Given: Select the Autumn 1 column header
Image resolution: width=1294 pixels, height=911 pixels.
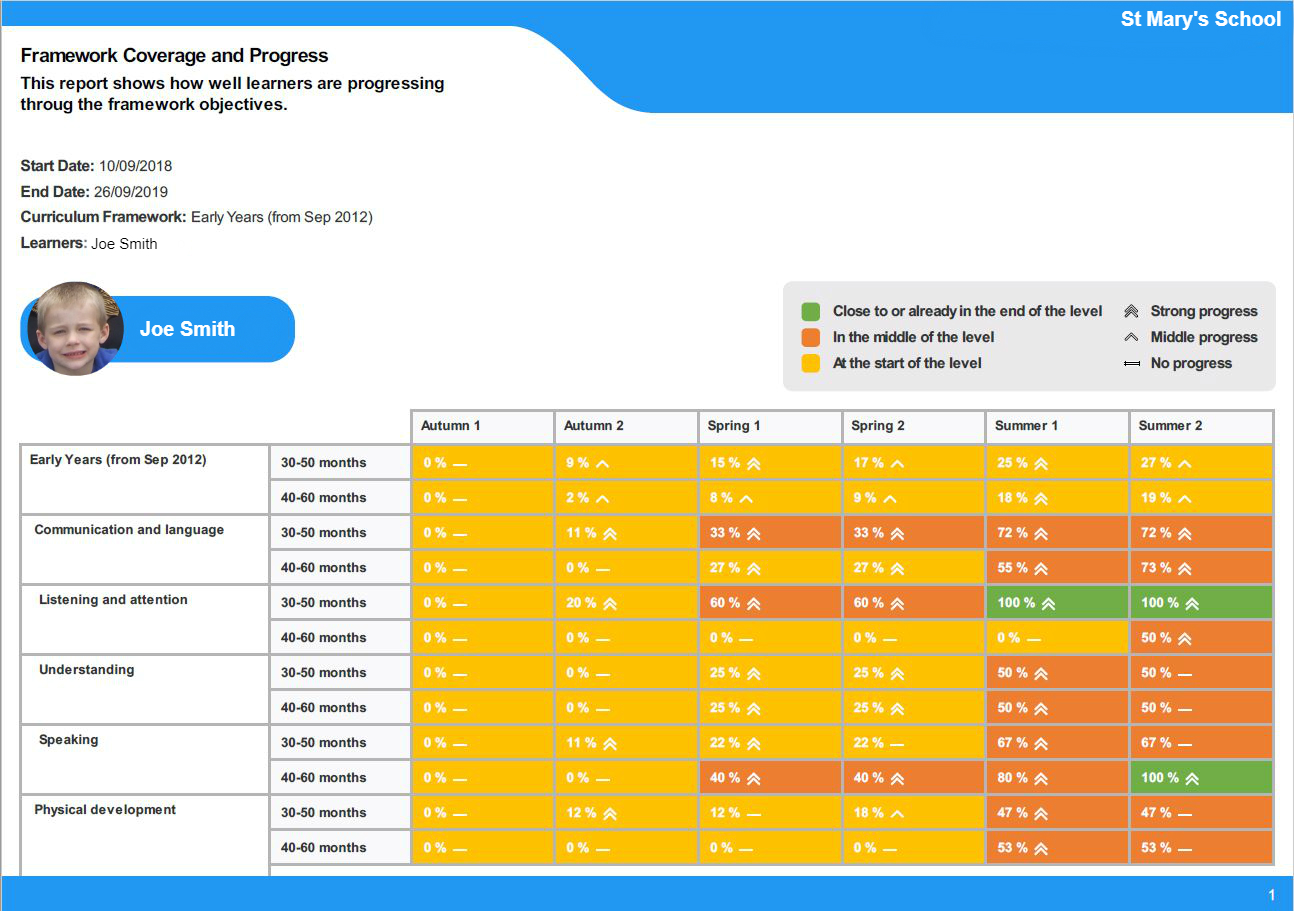Looking at the screenshot, I should 482,426.
